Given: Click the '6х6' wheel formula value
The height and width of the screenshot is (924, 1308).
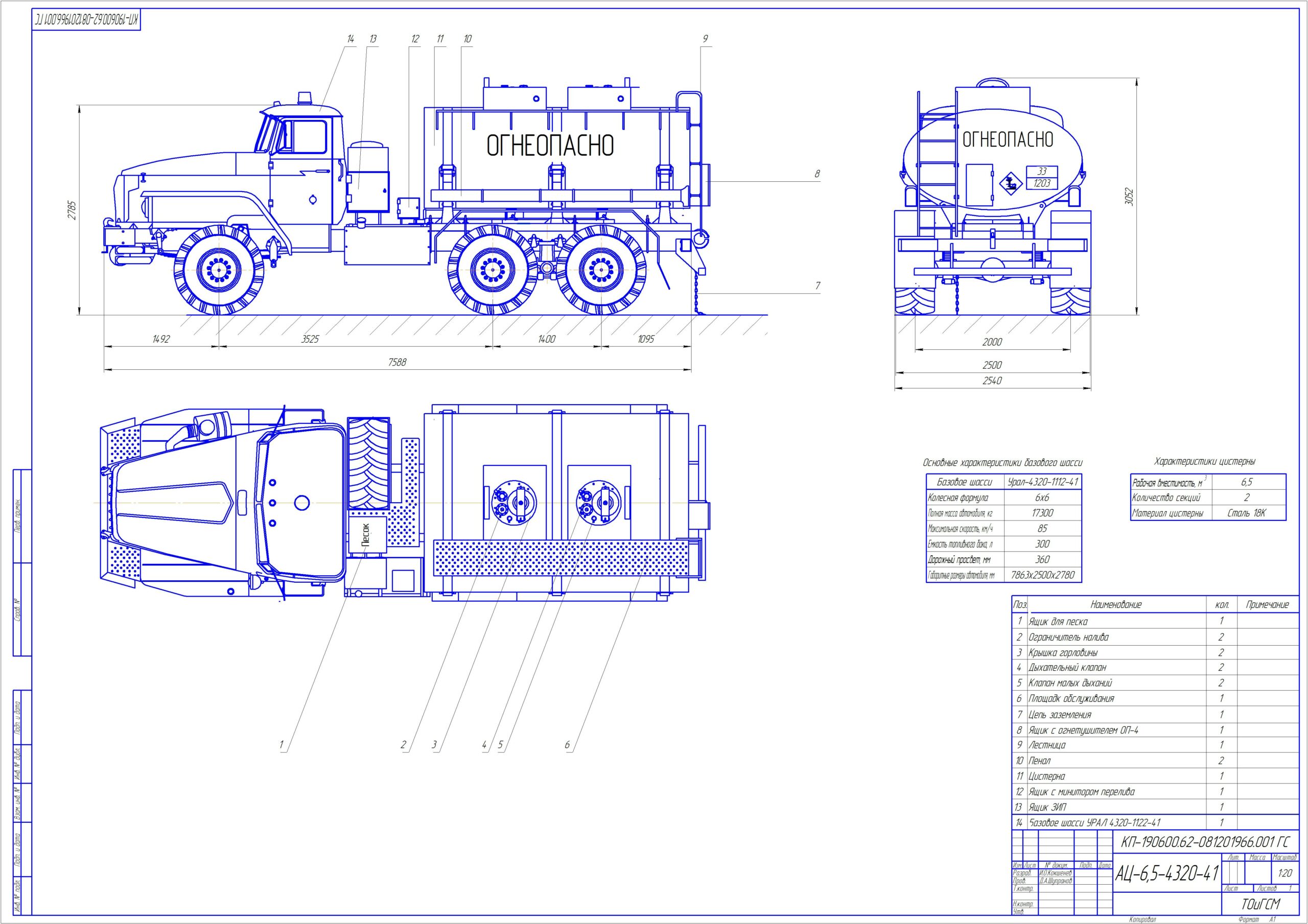Looking at the screenshot, I should pos(1042,498).
